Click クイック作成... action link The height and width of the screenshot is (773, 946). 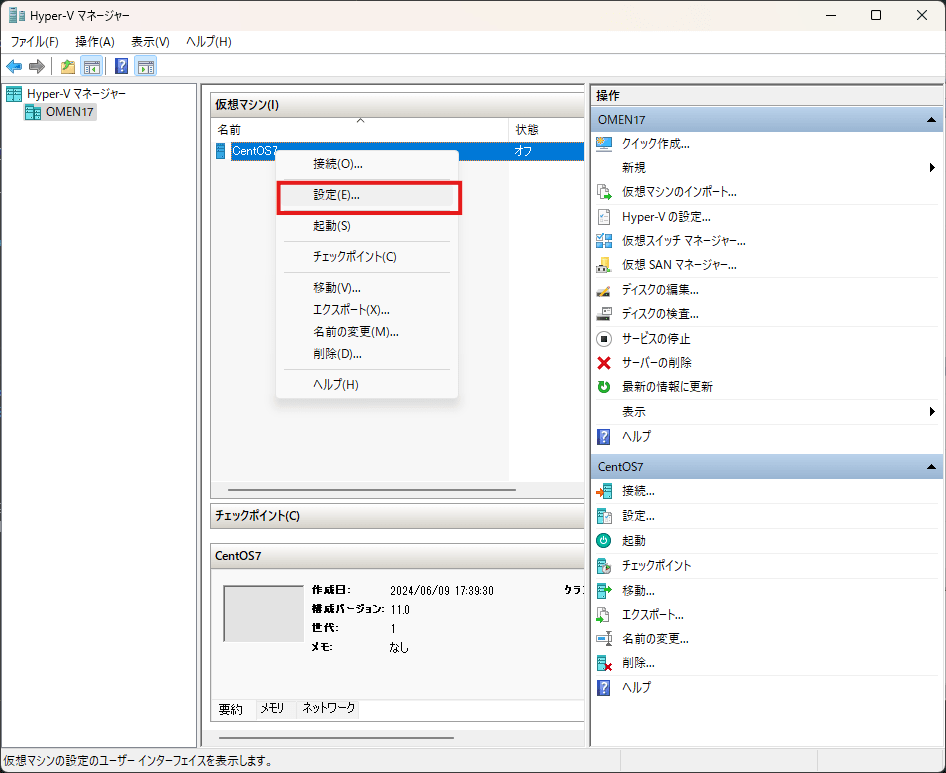point(656,144)
